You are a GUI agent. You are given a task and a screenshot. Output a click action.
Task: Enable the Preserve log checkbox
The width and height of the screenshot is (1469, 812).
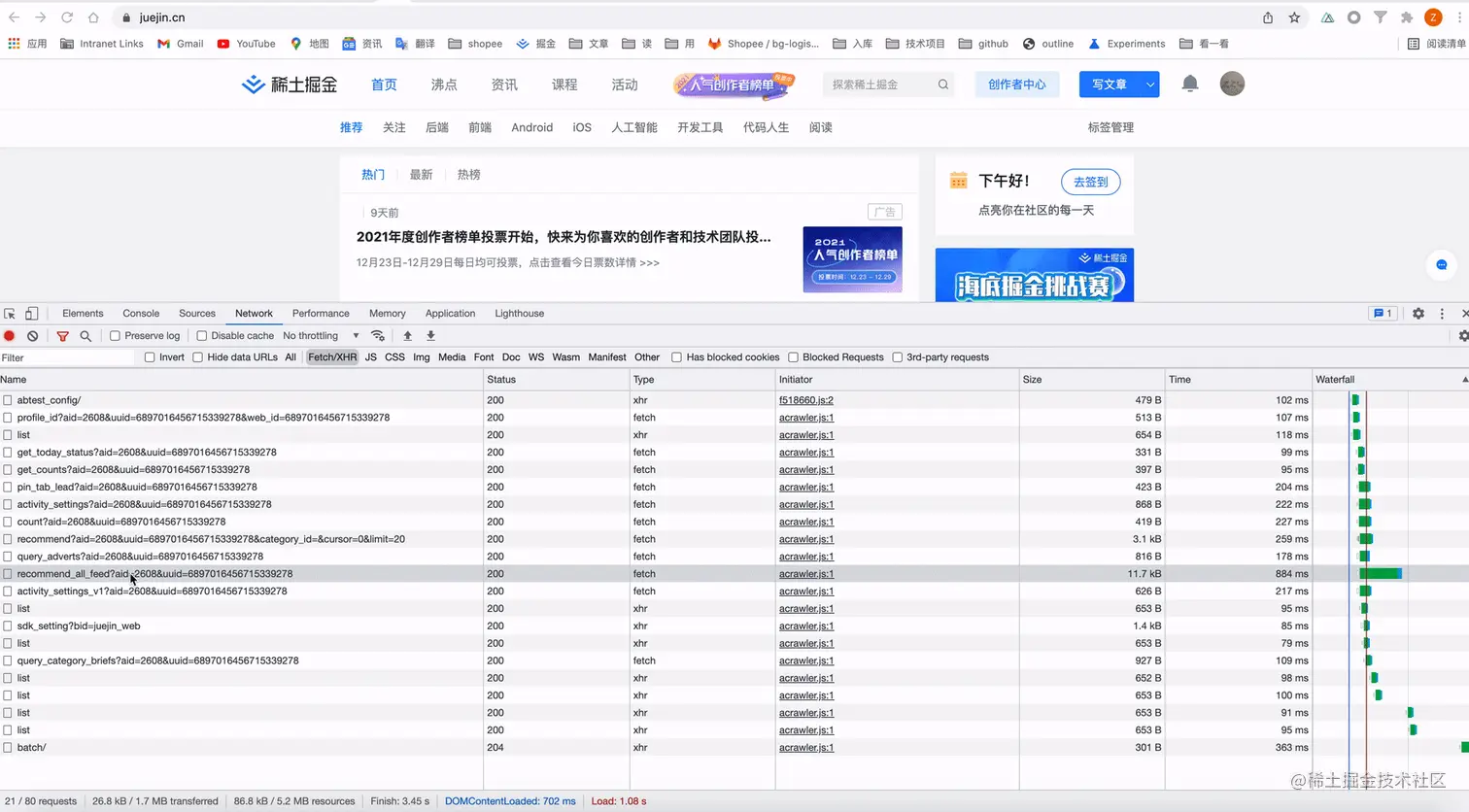click(115, 336)
